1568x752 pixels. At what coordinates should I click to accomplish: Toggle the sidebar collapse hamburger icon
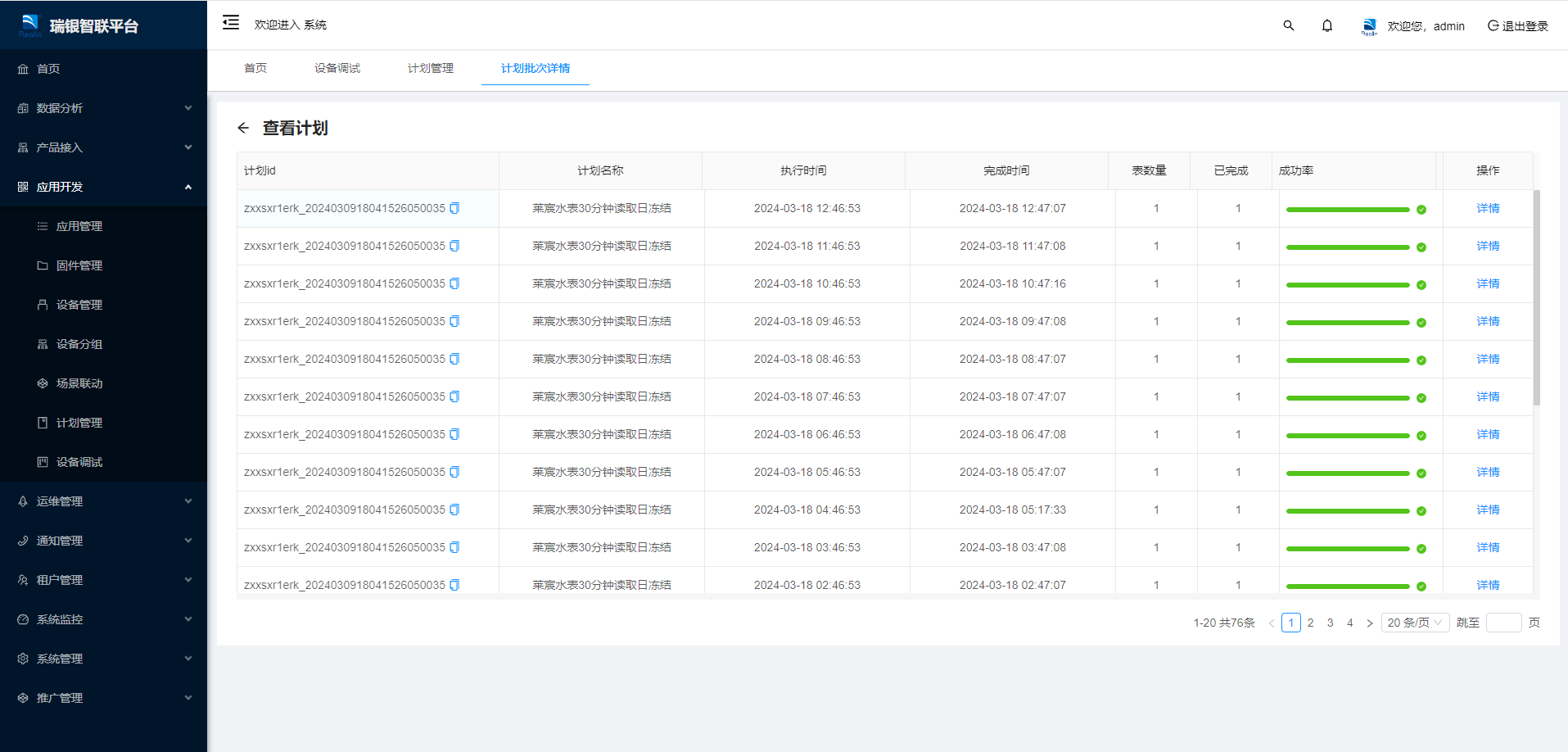[x=231, y=23]
